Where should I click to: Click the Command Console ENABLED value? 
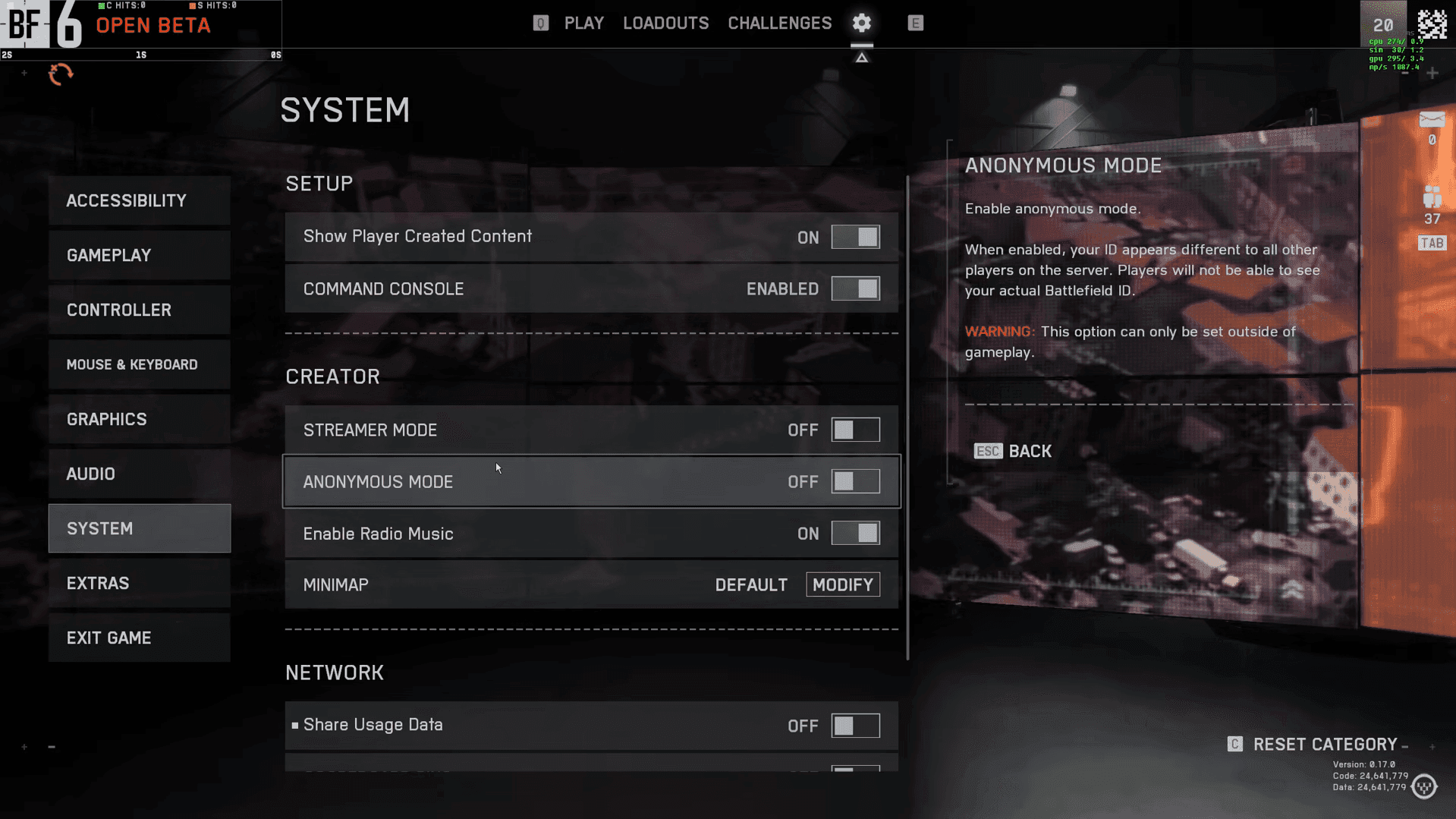click(782, 288)
